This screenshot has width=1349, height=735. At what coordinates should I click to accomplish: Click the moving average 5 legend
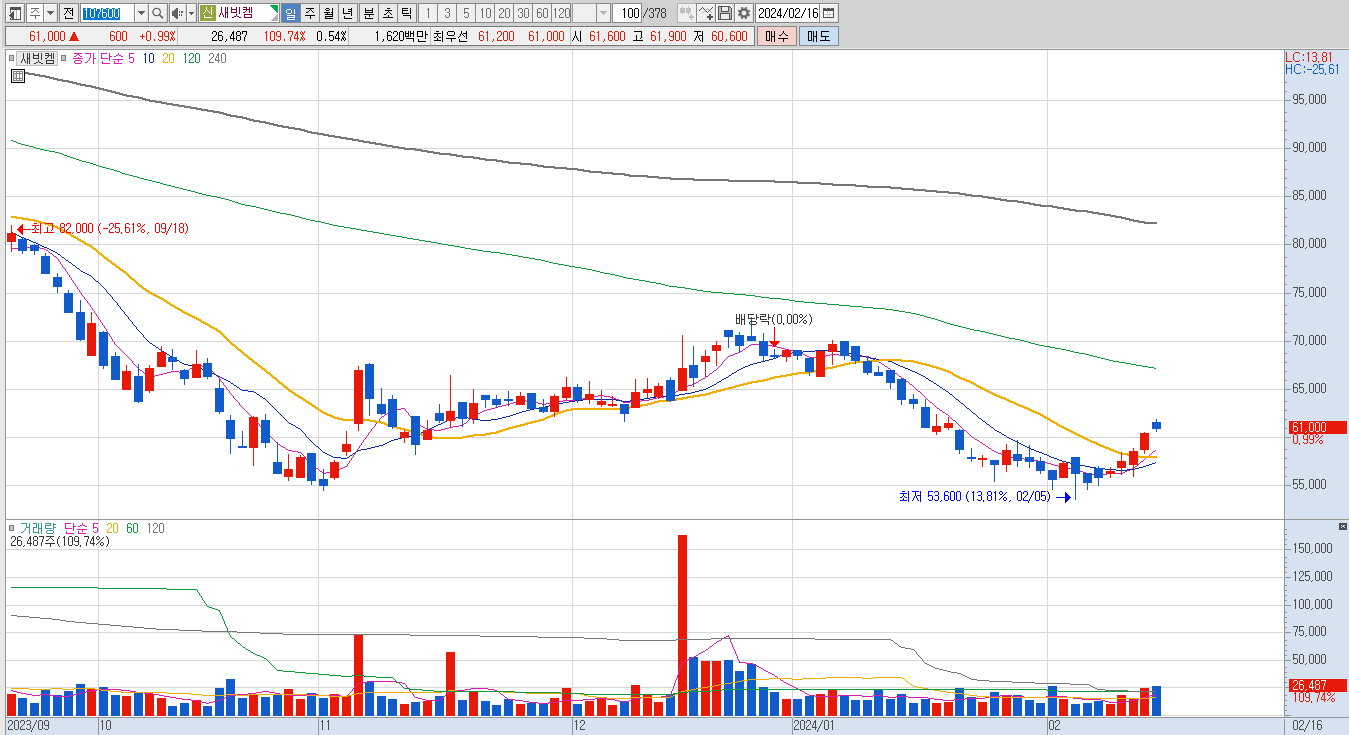[131, 58]
